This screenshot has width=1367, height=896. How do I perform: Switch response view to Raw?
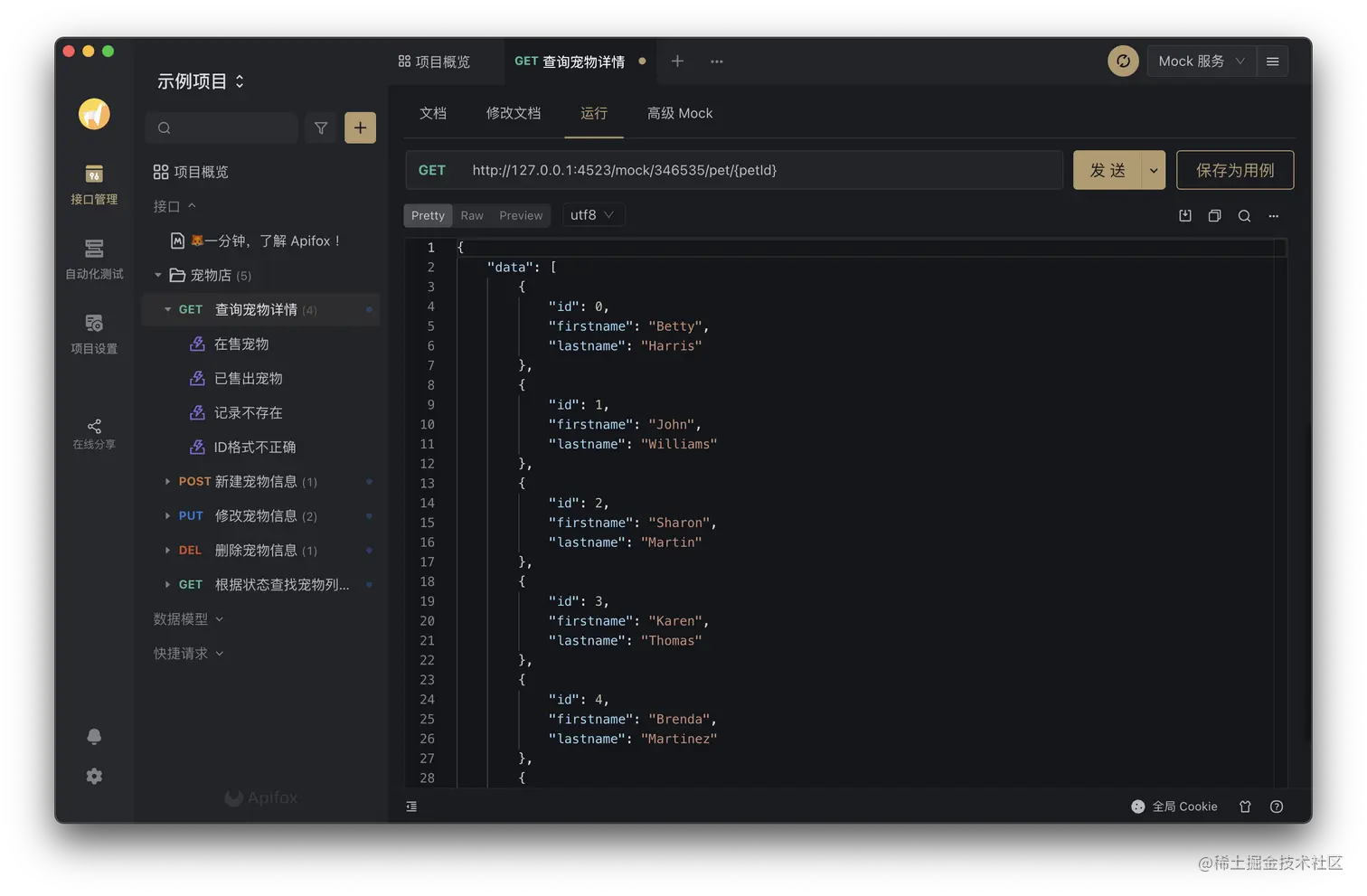[x=471, y=215]
